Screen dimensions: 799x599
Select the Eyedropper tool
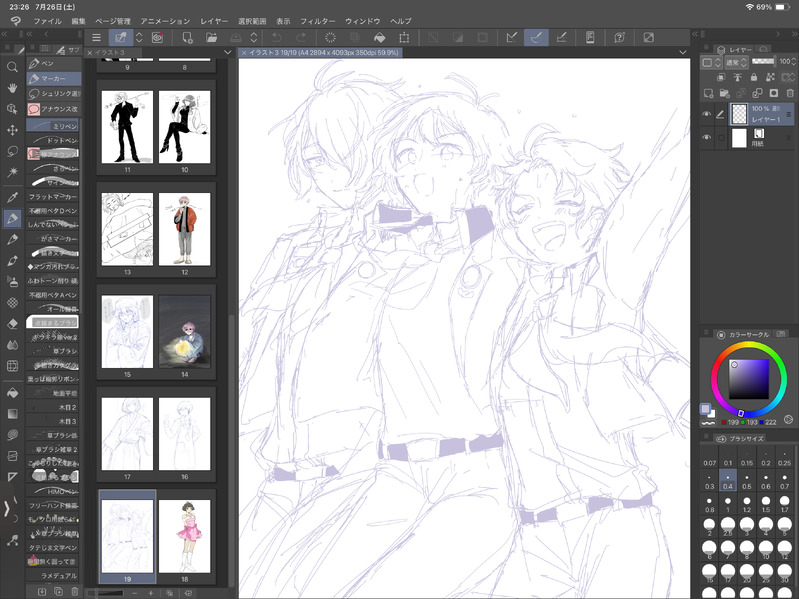tap(12, 196)
